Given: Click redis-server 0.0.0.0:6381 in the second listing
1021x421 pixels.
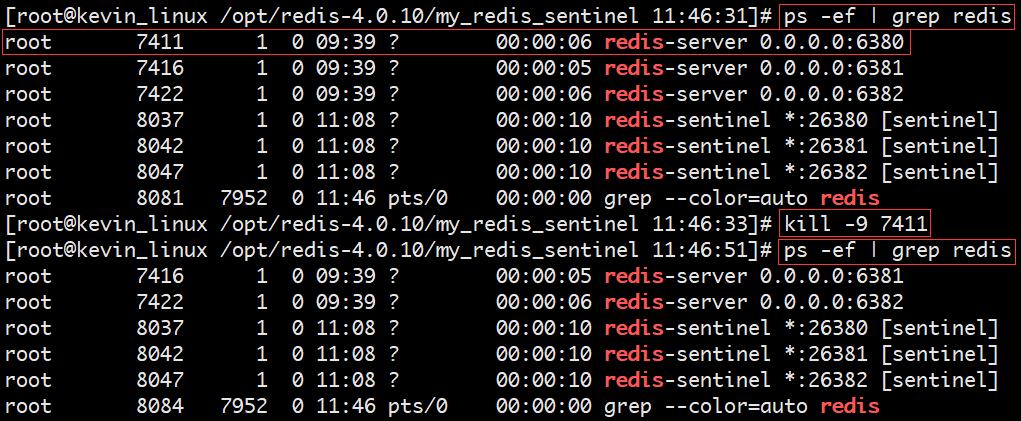Looking at the screenshot, I should 754,277.
